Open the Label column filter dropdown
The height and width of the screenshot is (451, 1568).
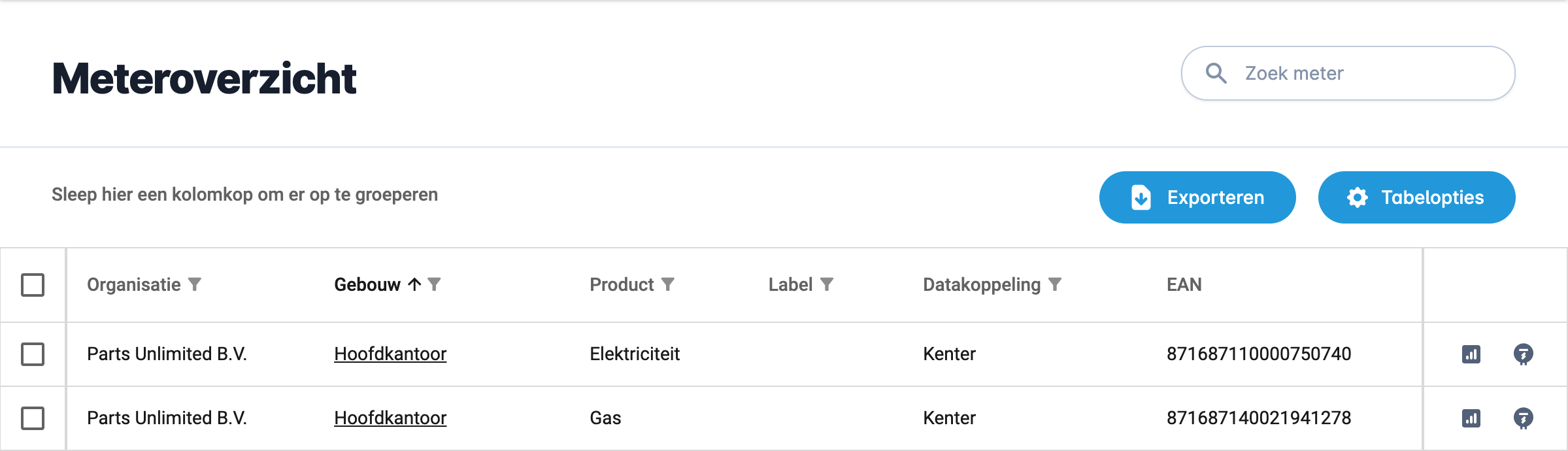tap(827, 284)
